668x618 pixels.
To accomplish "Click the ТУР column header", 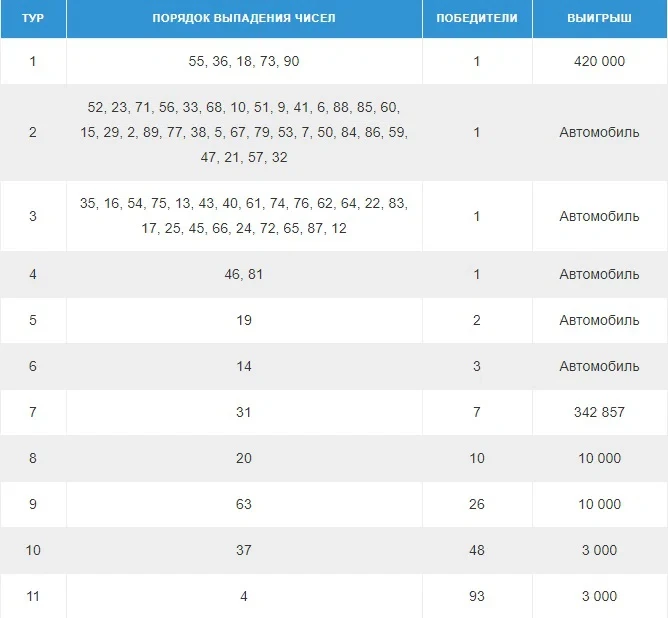I will pyautogui.click(x=33, y=18).
